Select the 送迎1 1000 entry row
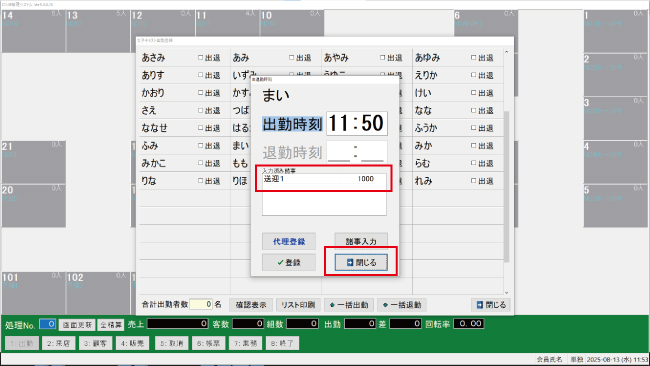The image size is (650, 366). [324, 179]
